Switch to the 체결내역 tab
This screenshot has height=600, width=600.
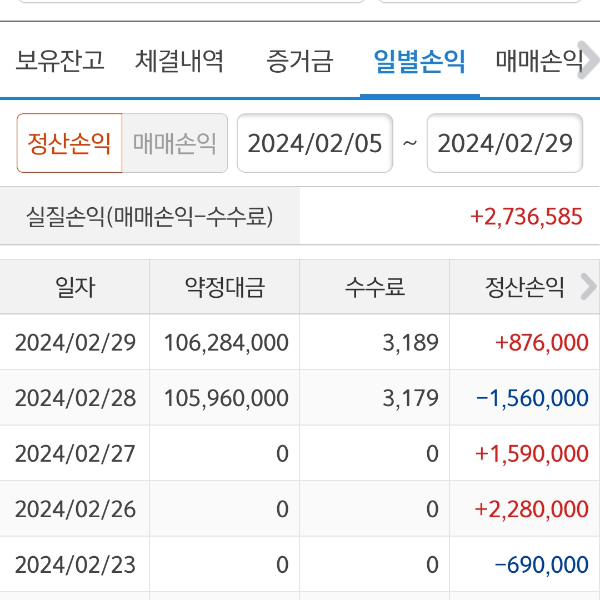click(180, 62)
